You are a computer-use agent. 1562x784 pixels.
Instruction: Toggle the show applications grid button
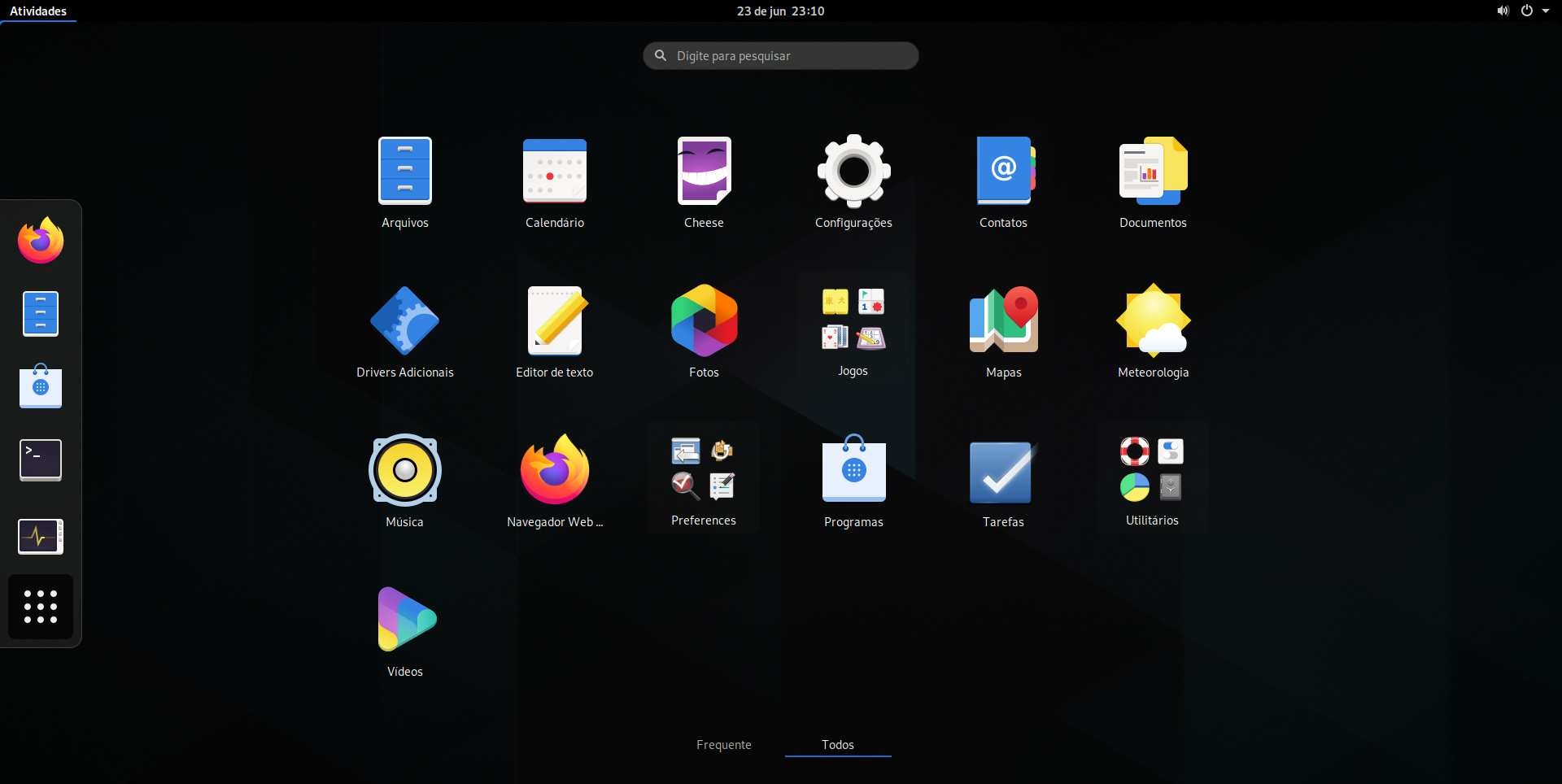click(41, 607)
